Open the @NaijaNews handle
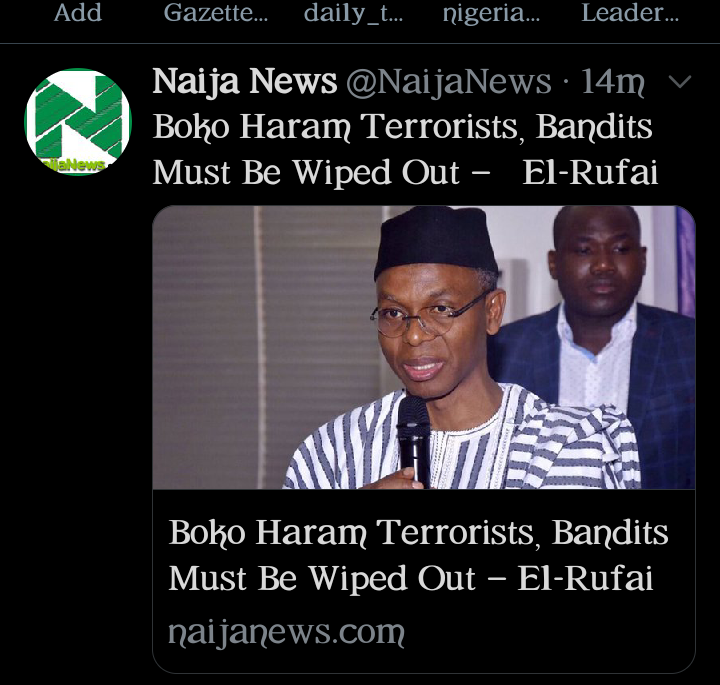The height and width of the screenshot is (685, 720). [449, 82]
